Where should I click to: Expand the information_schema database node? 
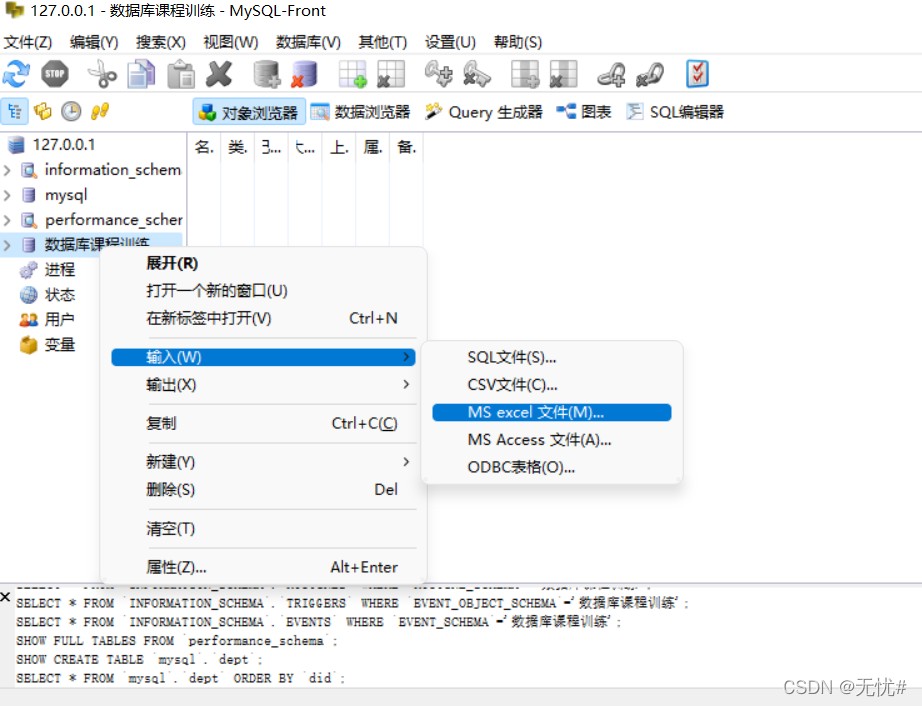(7, 170)
